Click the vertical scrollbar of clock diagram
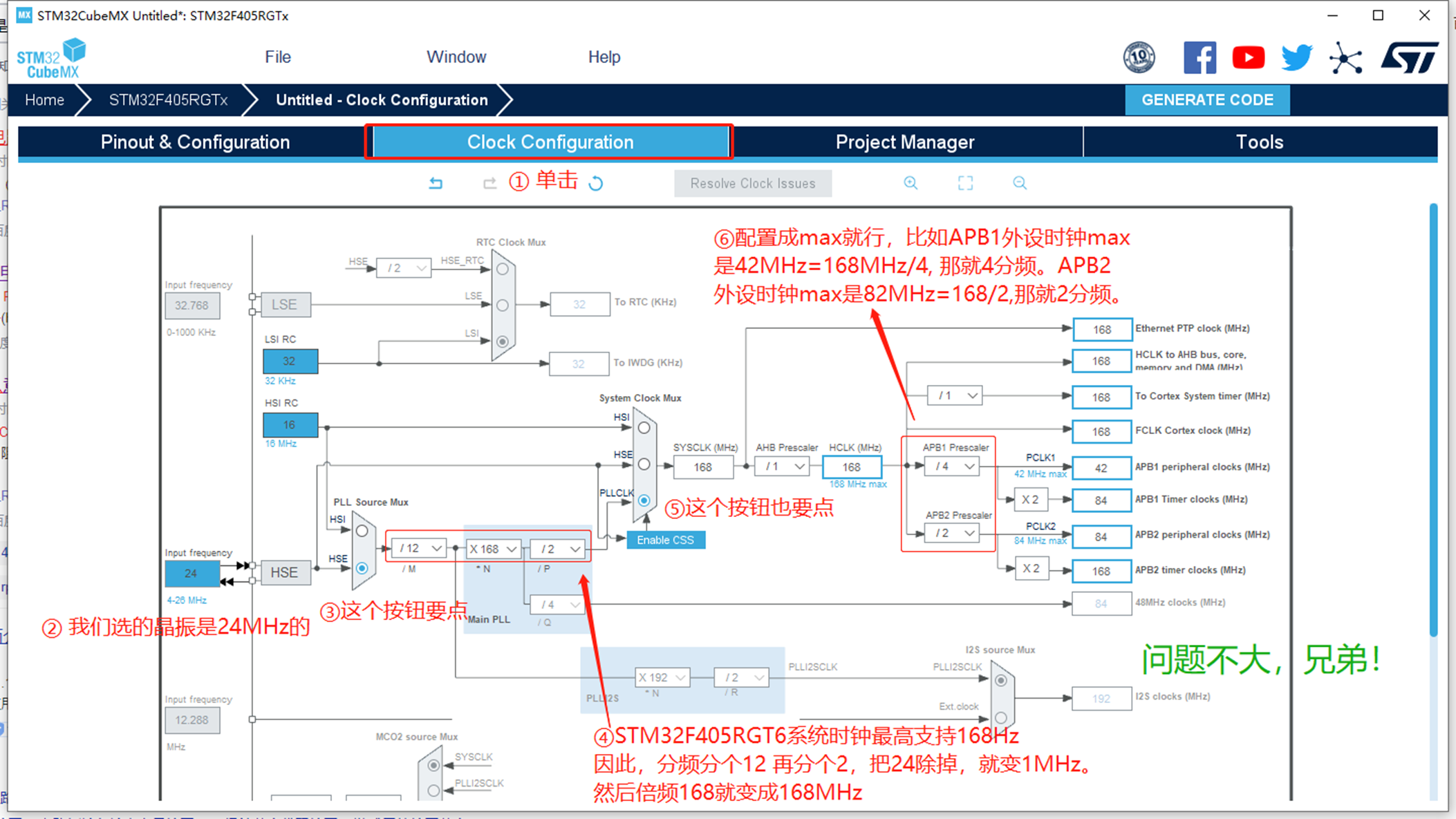 pyautogui.click(x=1433, y=420)
